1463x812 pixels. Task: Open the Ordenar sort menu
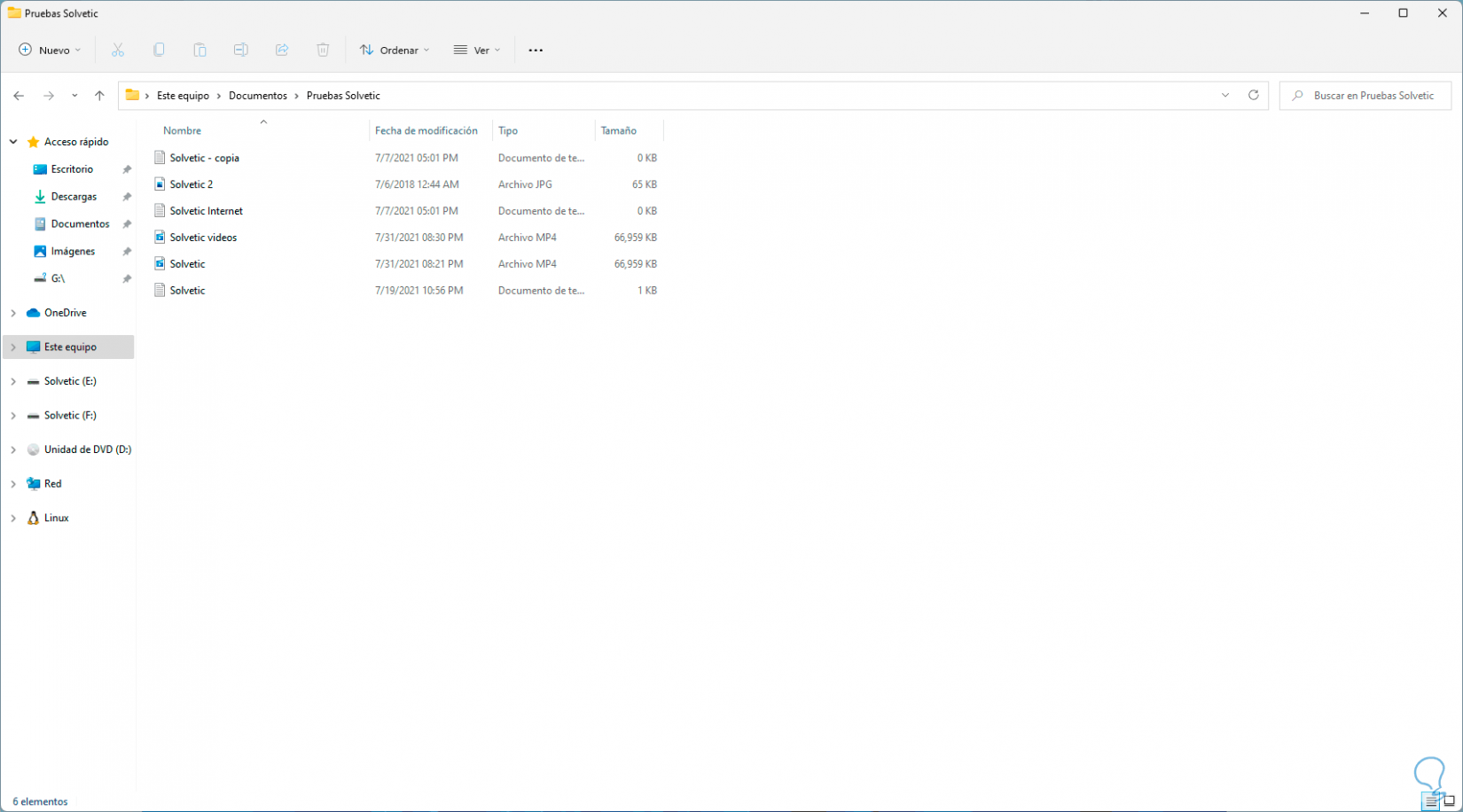[395, 51]
